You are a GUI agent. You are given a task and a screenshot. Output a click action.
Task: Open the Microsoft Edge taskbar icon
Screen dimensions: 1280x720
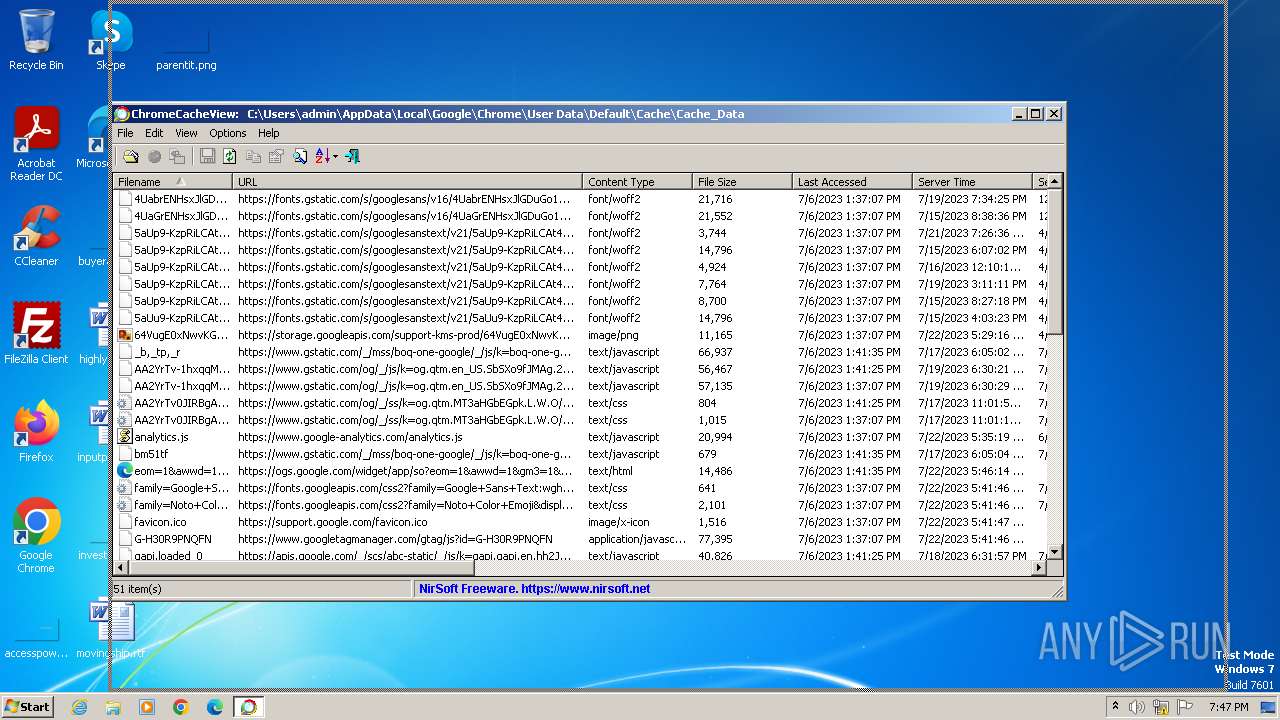[214, 707]
